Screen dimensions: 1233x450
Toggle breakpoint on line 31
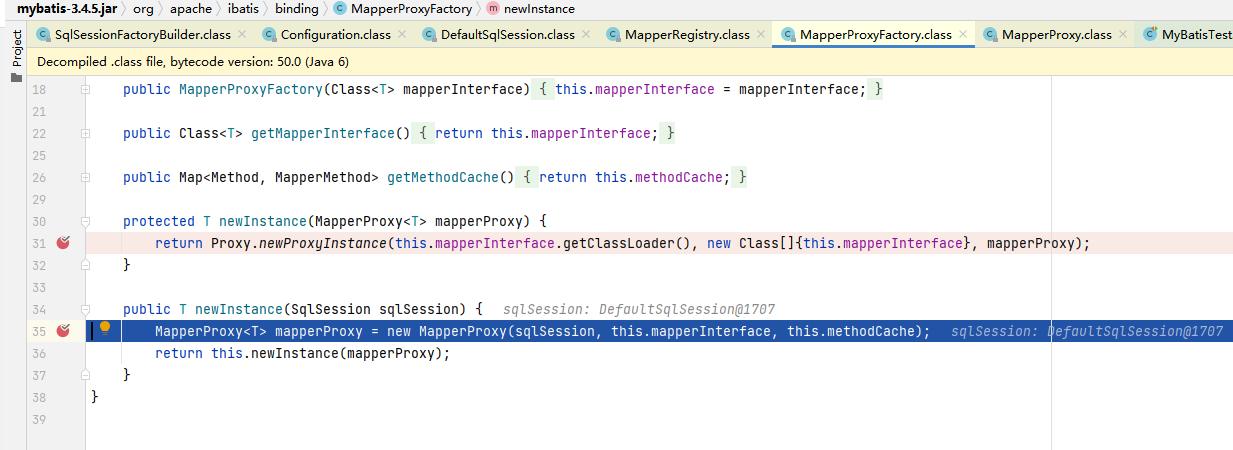(63, 243)
